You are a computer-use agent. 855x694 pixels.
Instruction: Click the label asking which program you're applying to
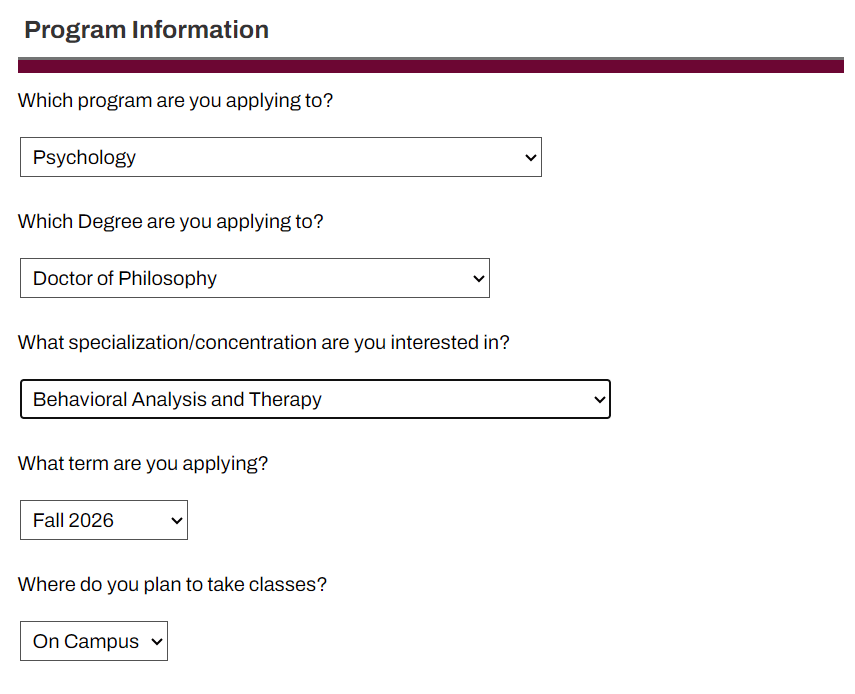pos(175,100)
